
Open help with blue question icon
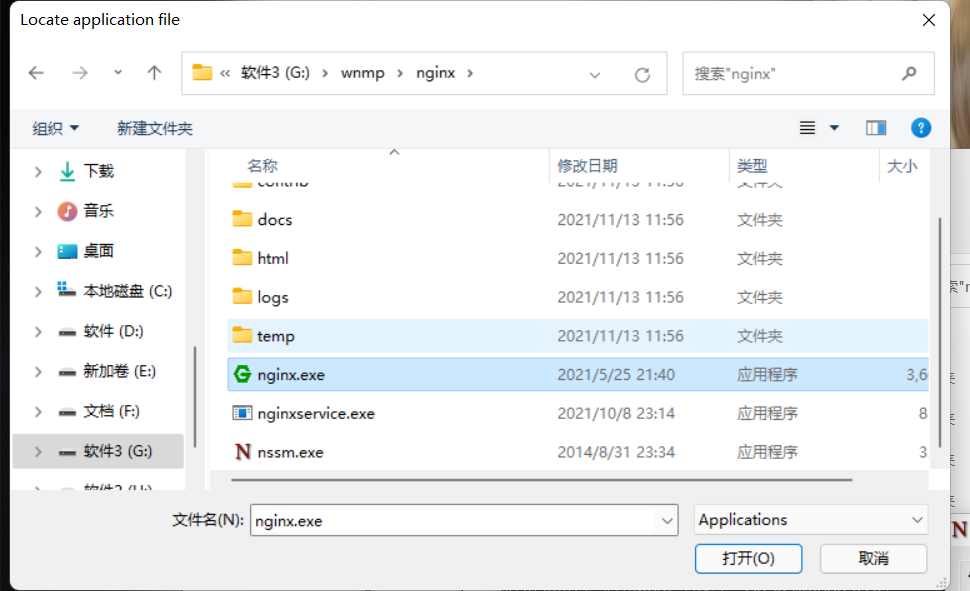[x=921, y=128]
